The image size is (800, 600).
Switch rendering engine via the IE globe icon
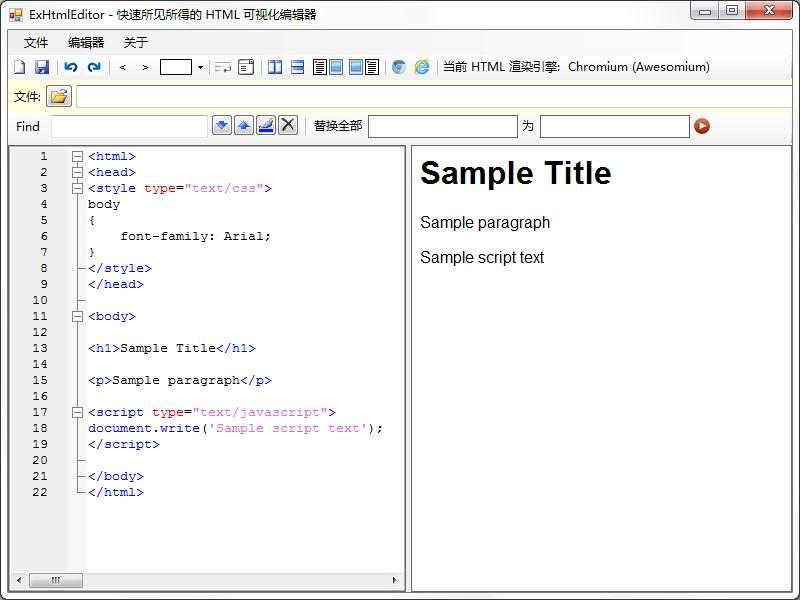(422, 68)
